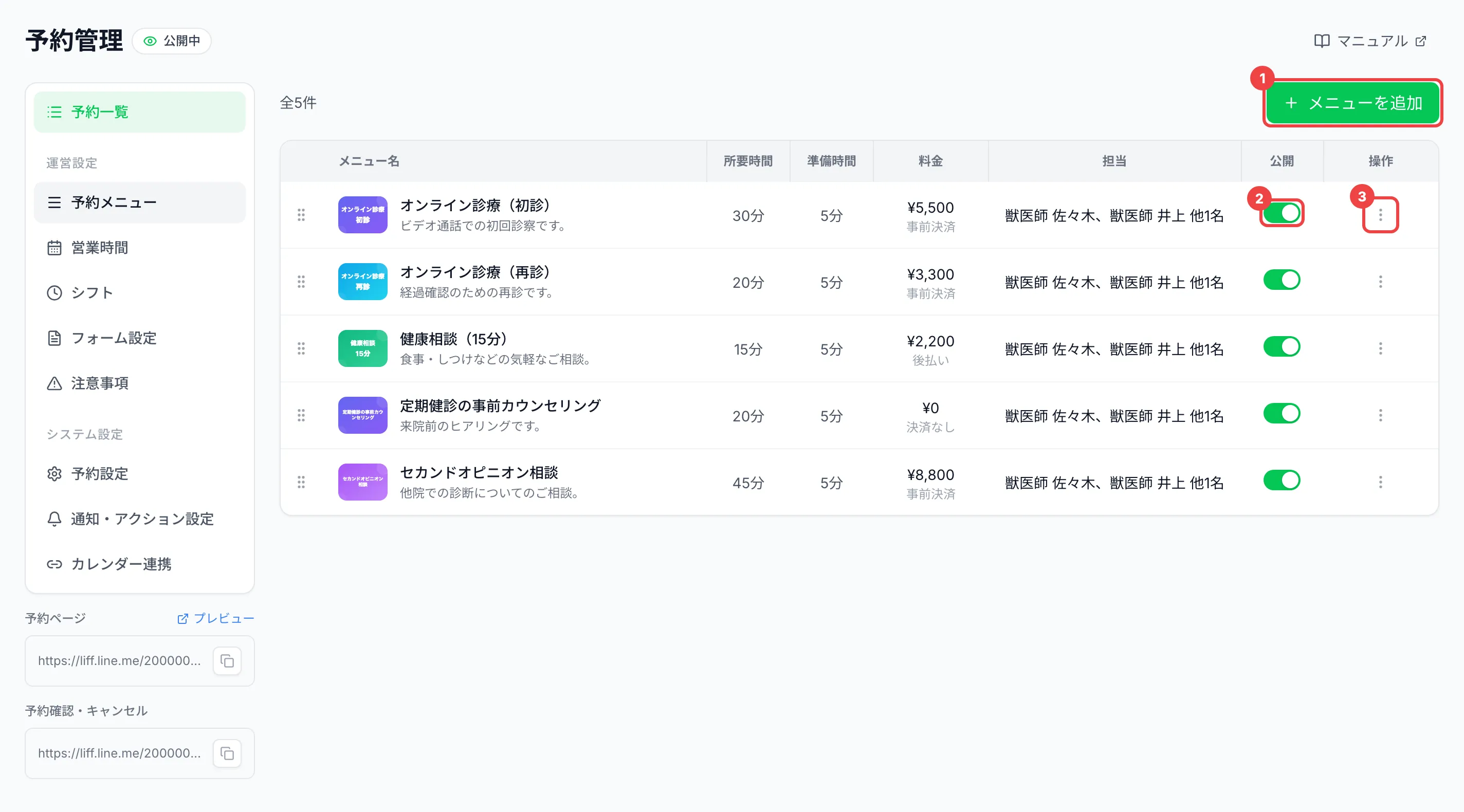Click the セカンドオピニオン相談 thumbnail
Viewport: 1464px width, 812px height.
pos(362,483)
